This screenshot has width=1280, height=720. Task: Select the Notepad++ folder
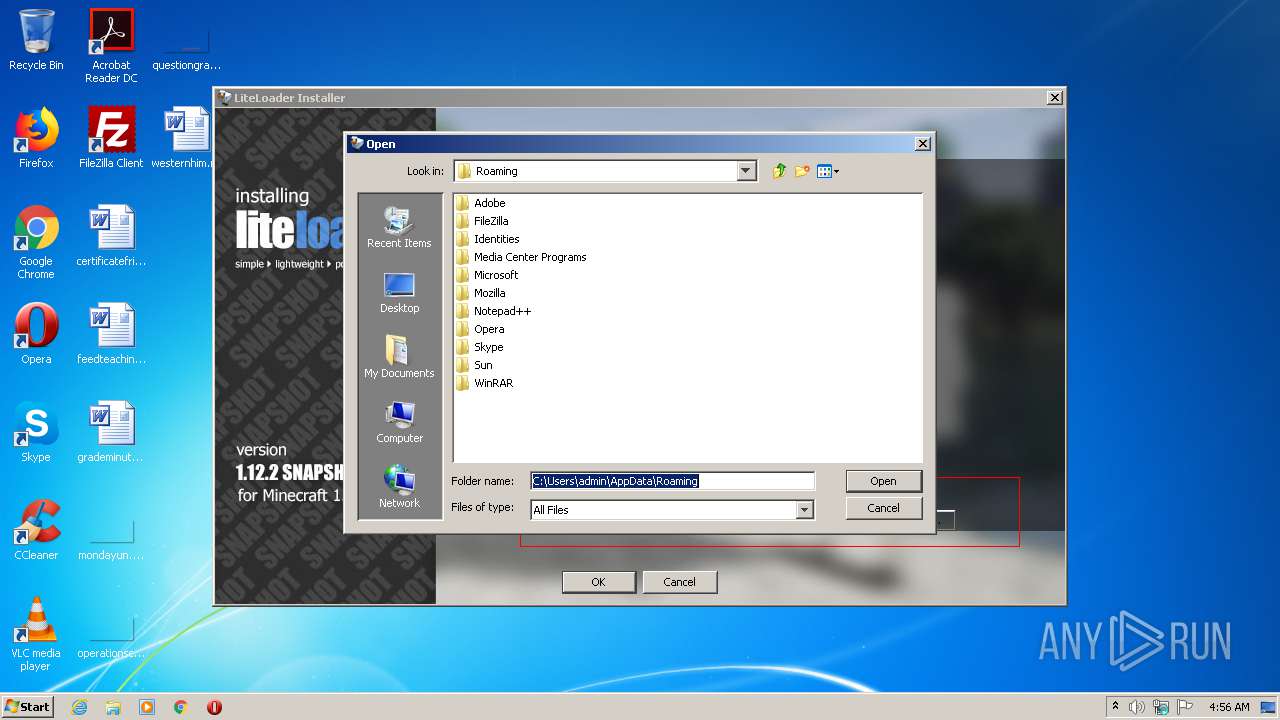point(494,311)
